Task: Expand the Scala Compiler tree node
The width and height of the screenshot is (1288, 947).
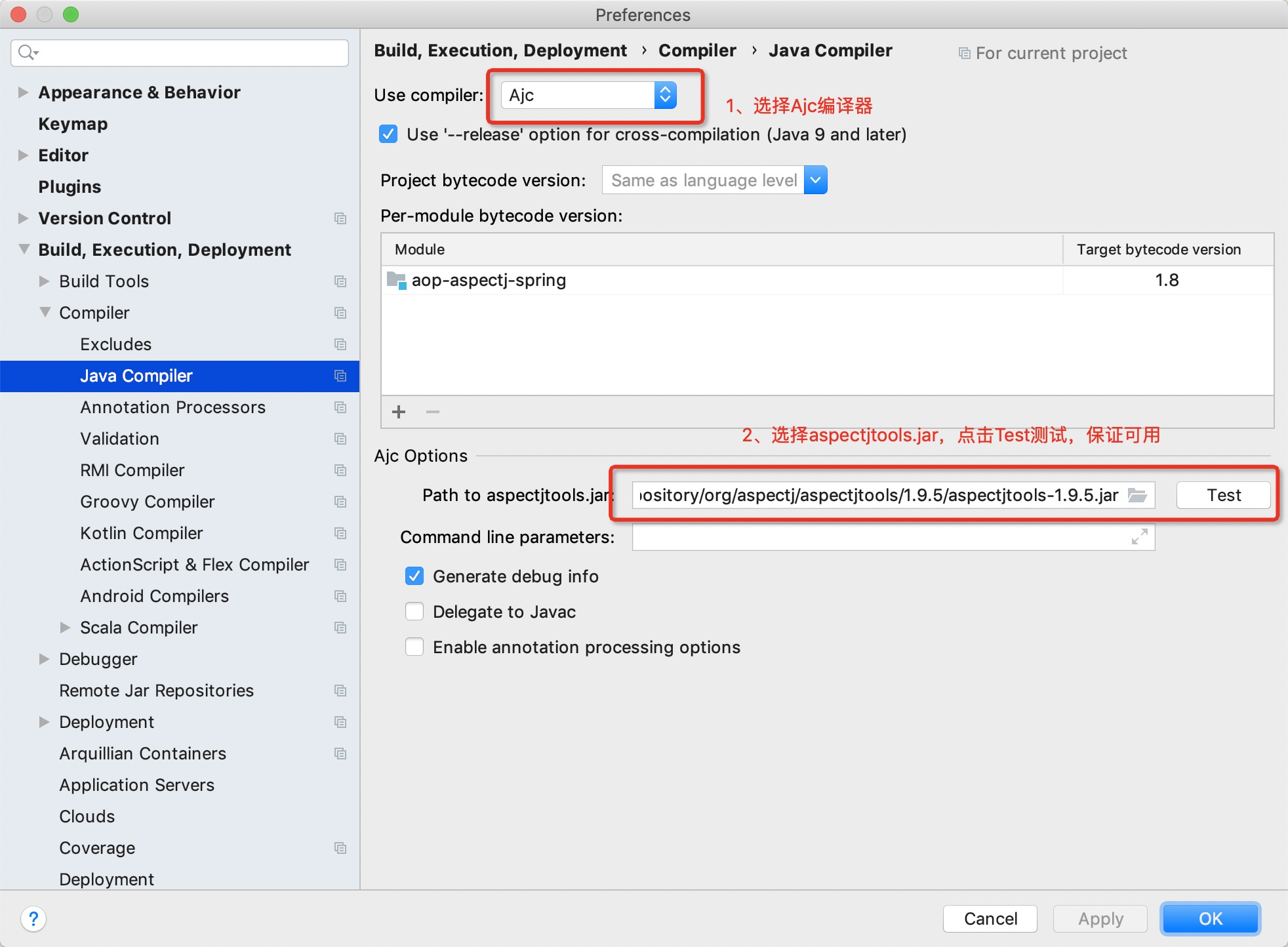Action: 65,628
